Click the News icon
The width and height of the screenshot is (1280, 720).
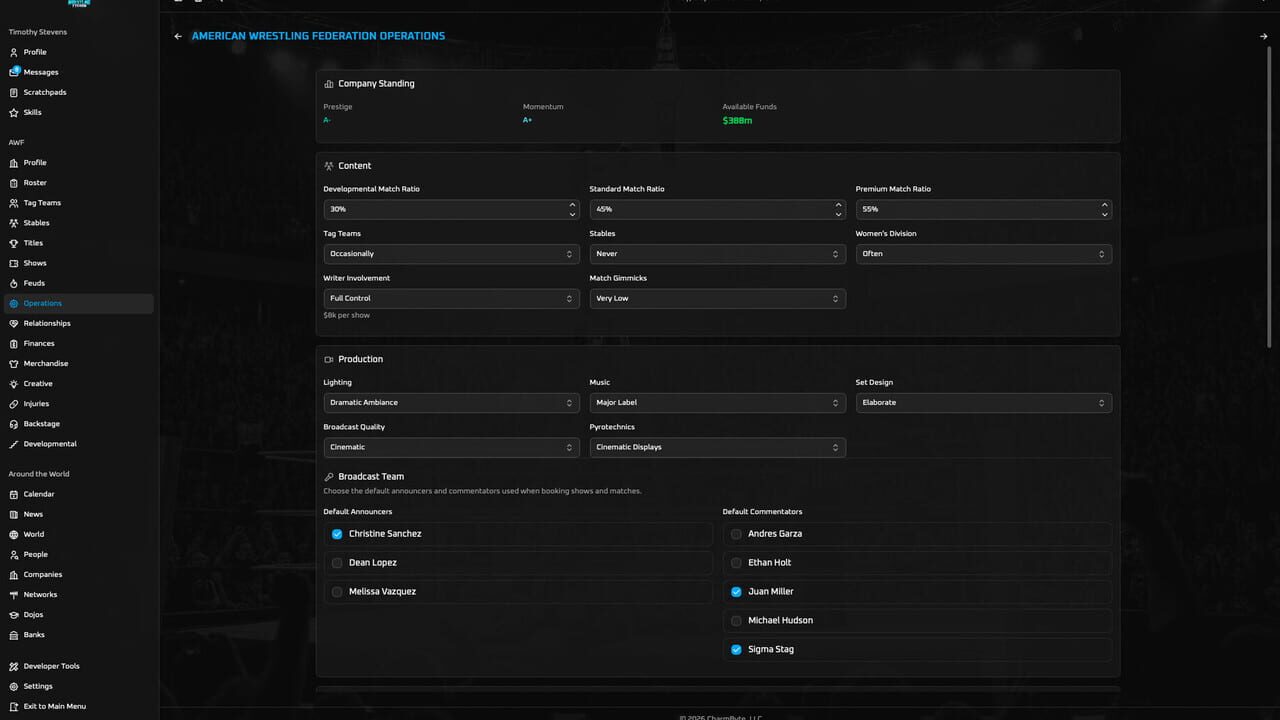14,514
